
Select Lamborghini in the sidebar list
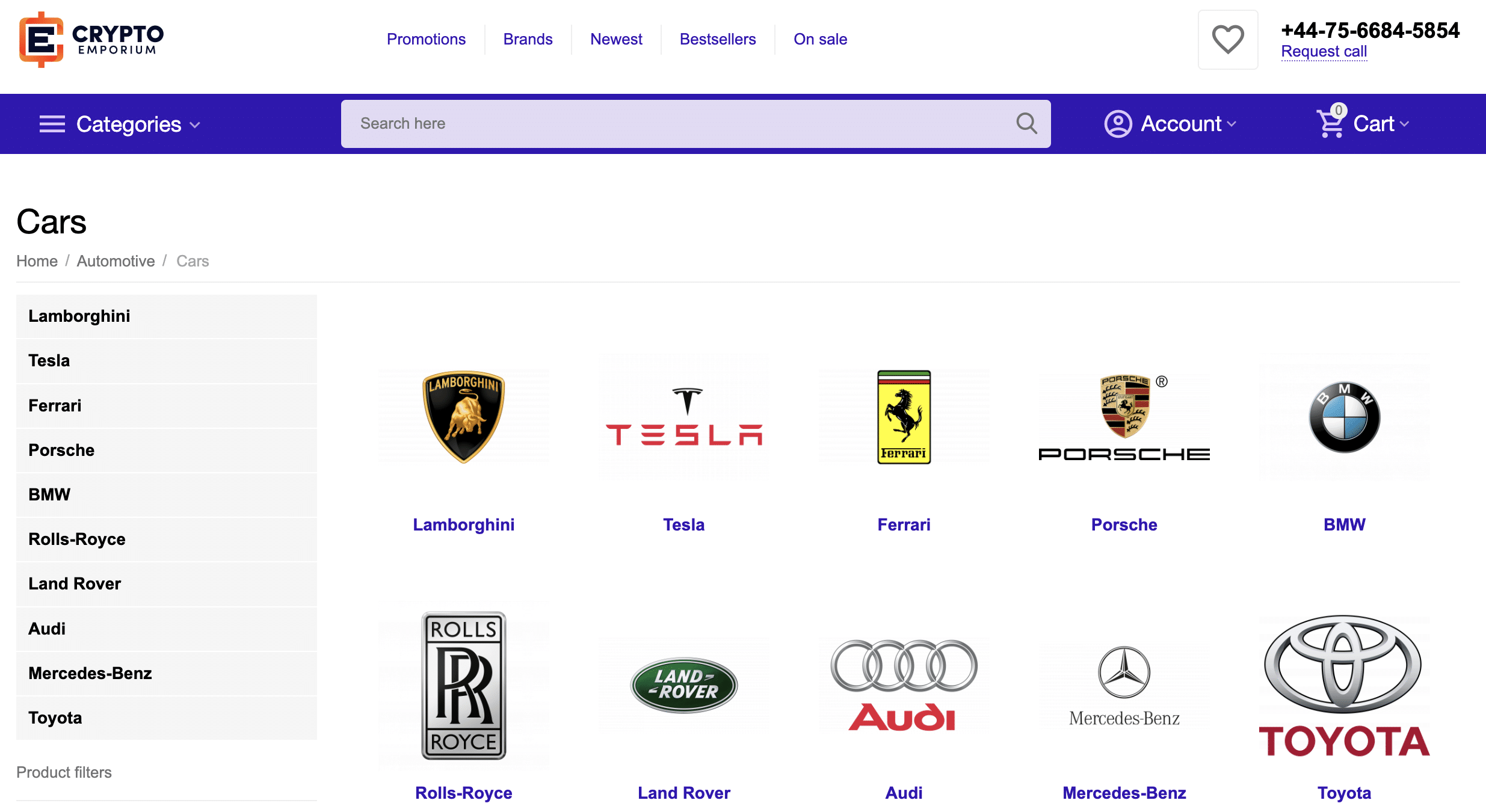coord(167,316)
